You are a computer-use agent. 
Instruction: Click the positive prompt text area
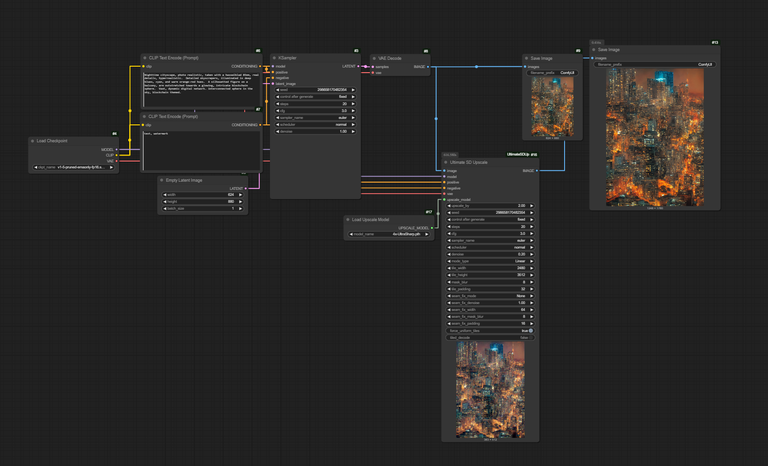click(x=201, y=89)
